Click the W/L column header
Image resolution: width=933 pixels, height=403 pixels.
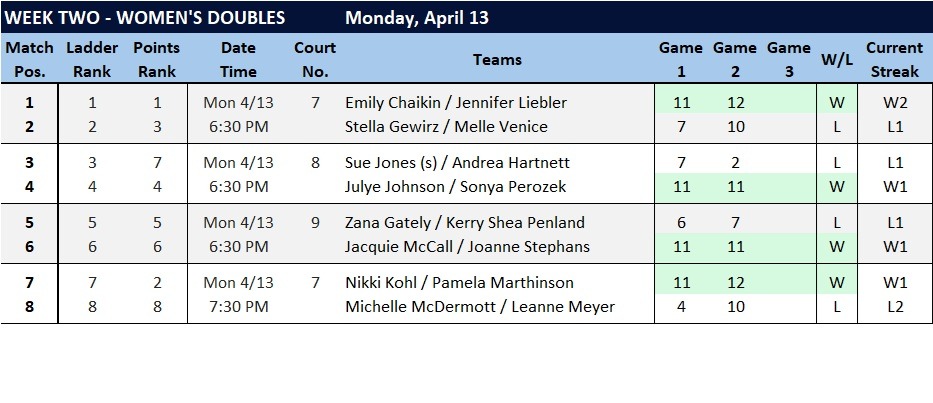click(835, 60)
